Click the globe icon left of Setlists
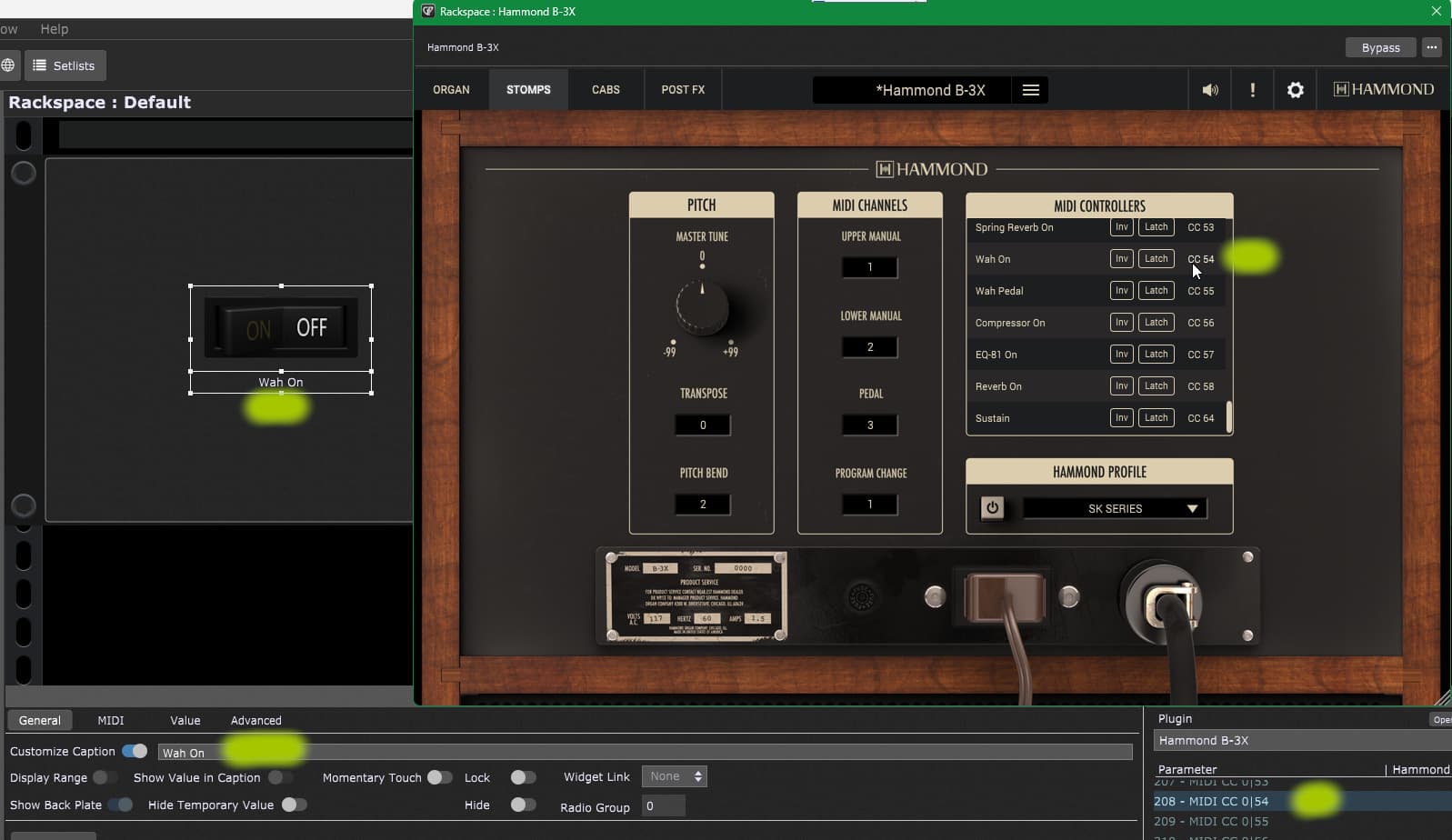Viewport: 1452px width, 840px height. (x=8, y=65)
